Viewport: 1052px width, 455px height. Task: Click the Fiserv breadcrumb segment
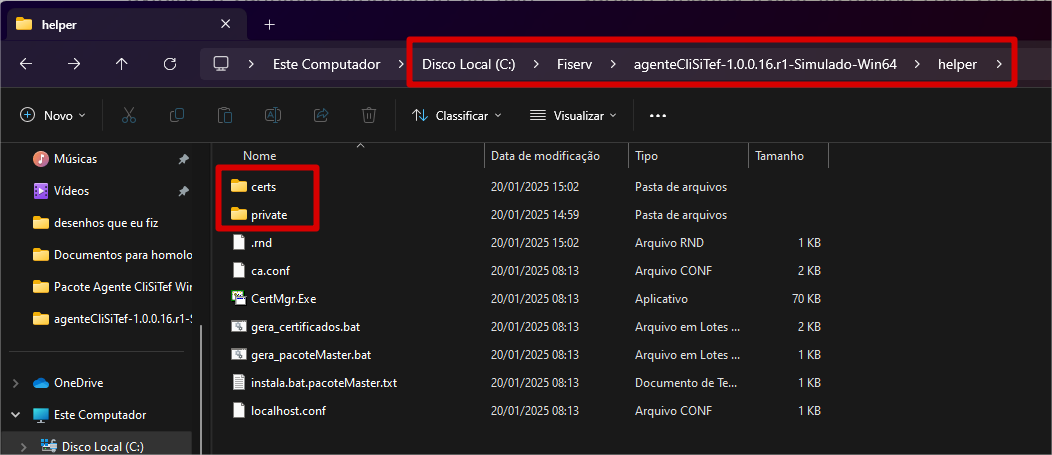tap(574, 64)
